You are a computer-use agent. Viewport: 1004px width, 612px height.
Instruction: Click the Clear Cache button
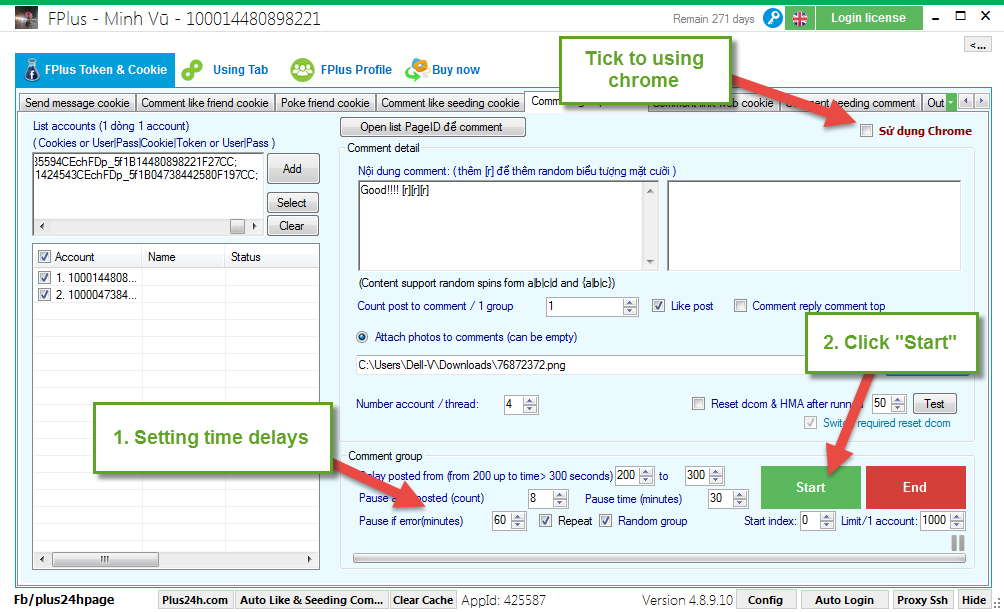423,600
